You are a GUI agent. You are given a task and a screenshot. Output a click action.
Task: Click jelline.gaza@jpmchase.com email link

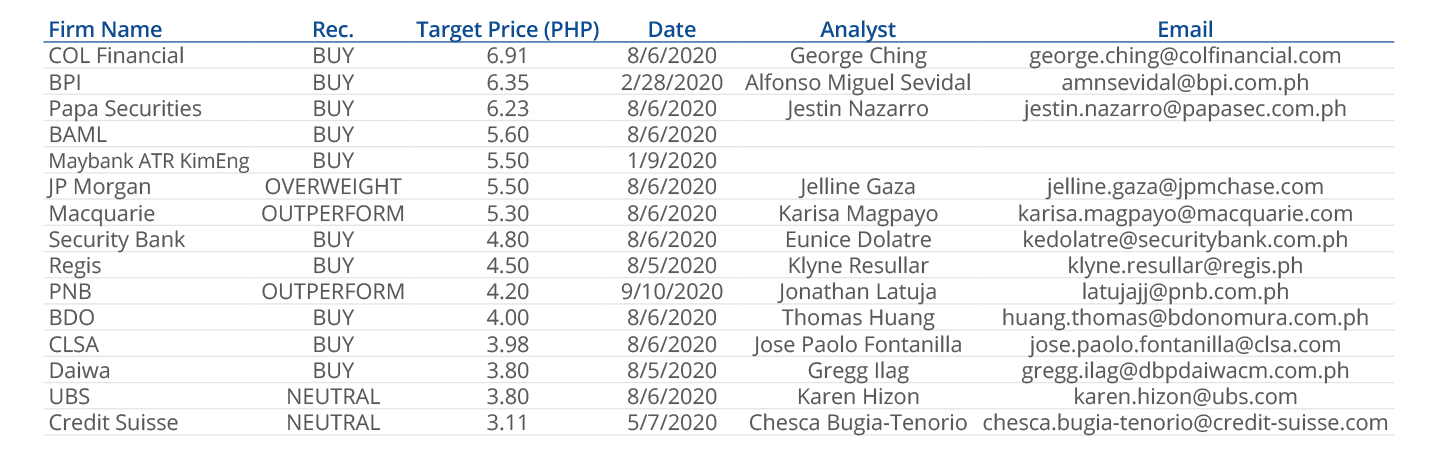[x=1185, y=186]
